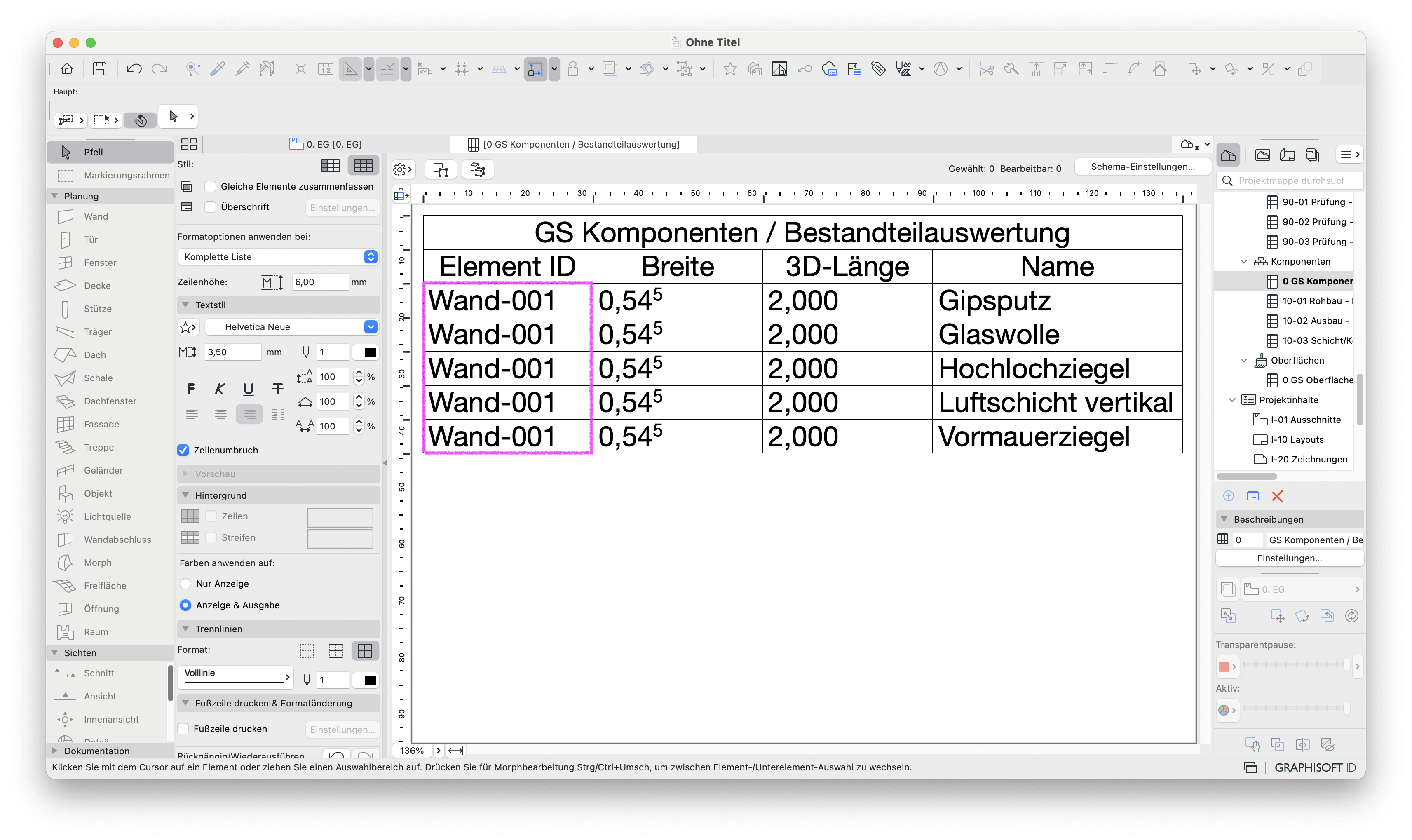Open the Komplette Liste dropdown
1412x840 pixels.
coord(278,257)
